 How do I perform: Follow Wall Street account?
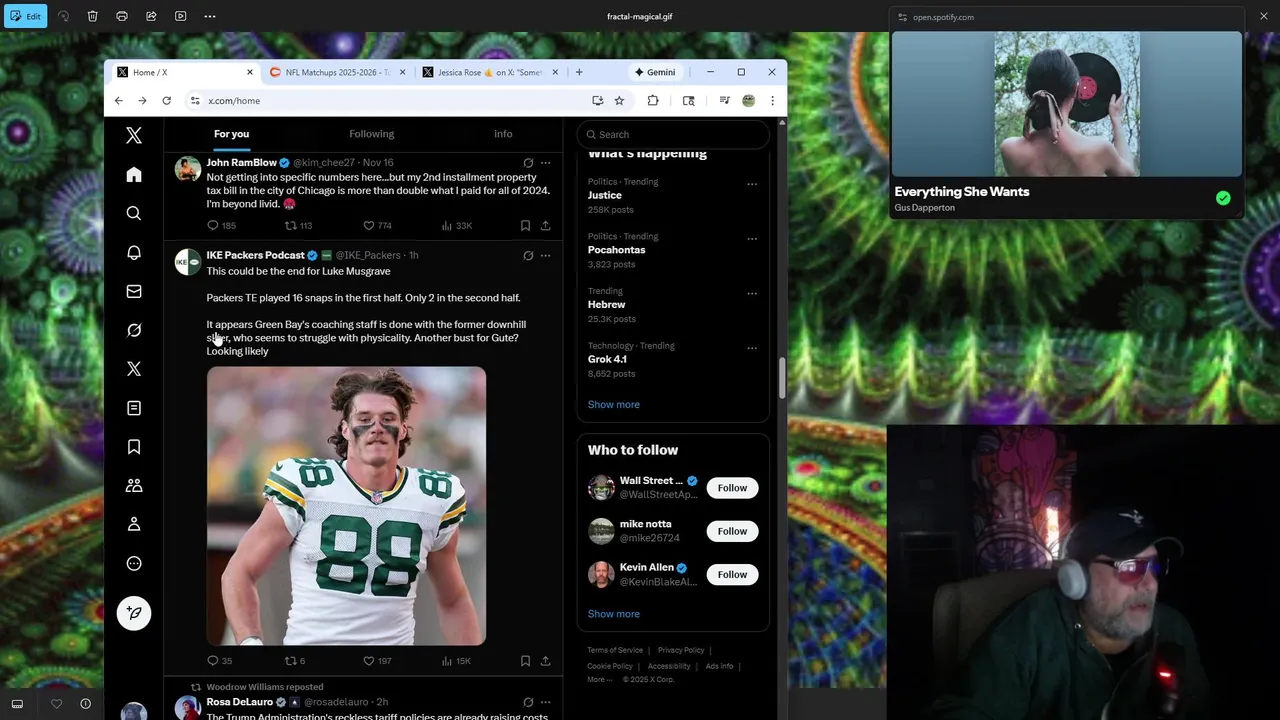click(x=732, y=488)
